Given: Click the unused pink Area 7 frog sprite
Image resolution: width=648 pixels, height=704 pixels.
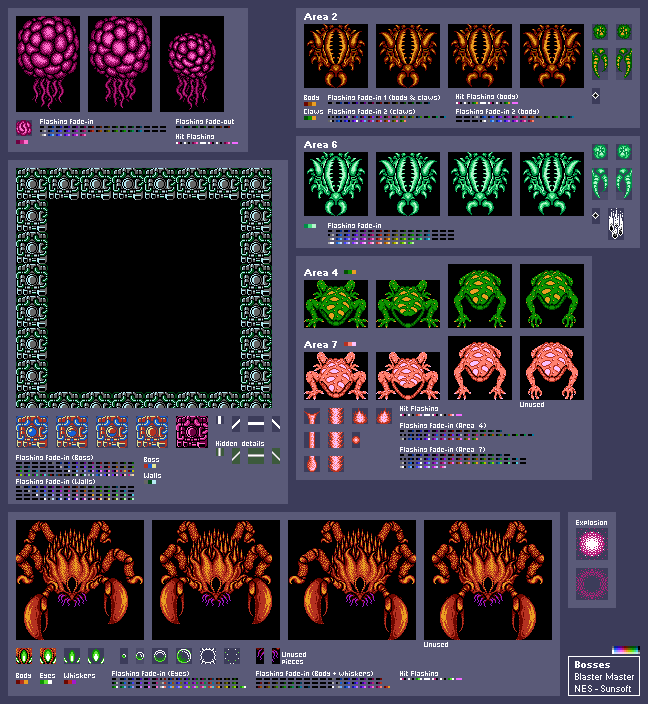Looking at the screenshot, I should click(x=552, y=367).
